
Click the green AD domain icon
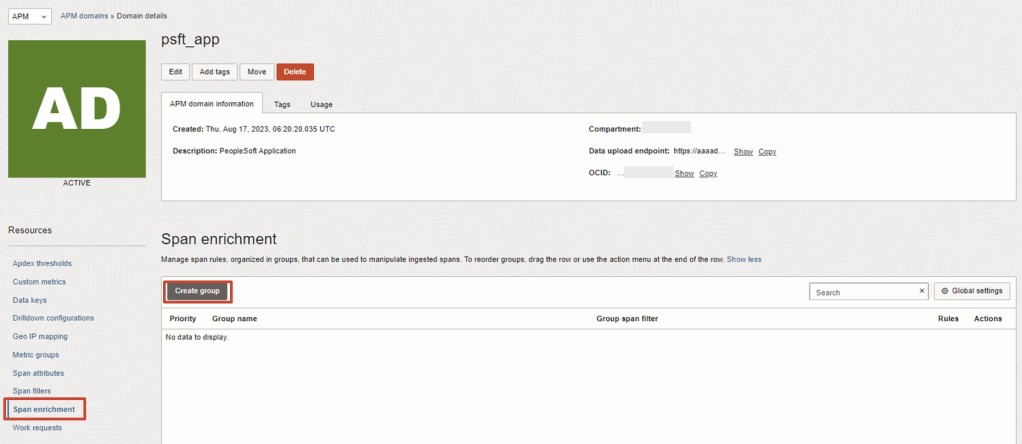(x=76, y=109)
